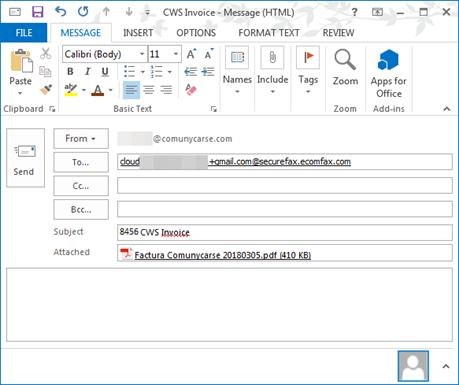Image resolution: width=459 pixels, height=385 pixels.
Task: Increase indent
Action: [x=208, y=71]
